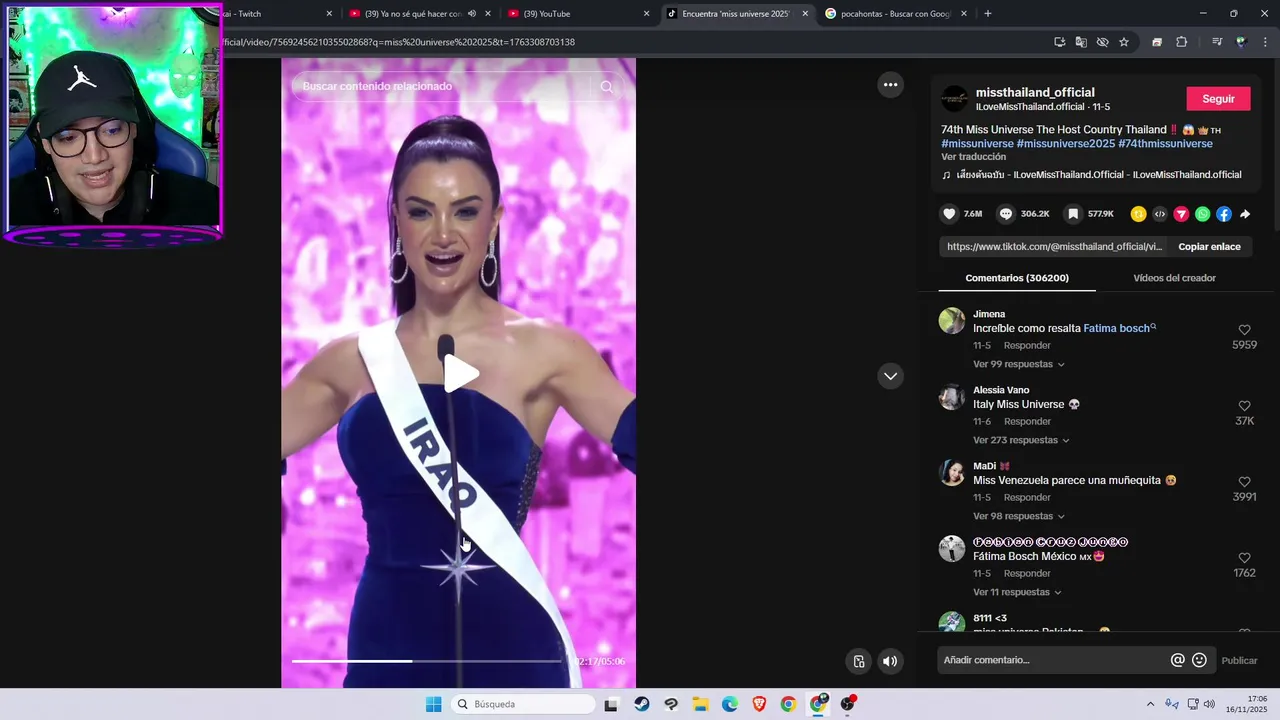Click Responder under Jimena's comment
This screenshot has width=1280, height=720.
coord(1027,345)
